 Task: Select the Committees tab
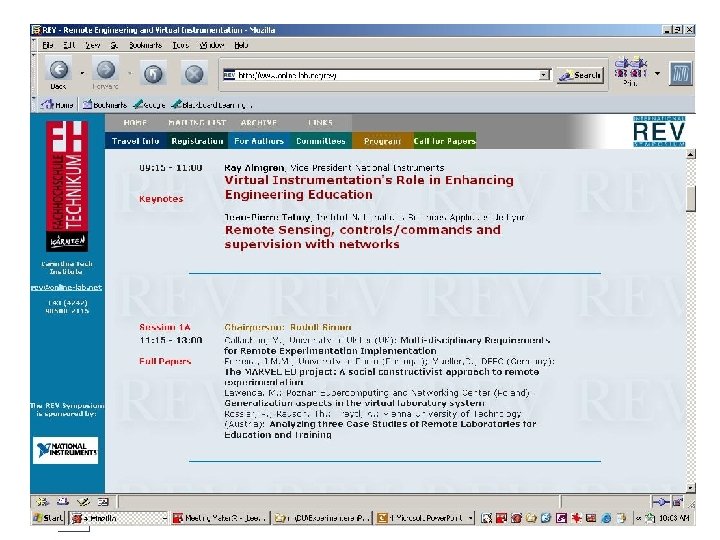[x=321, y=141]
